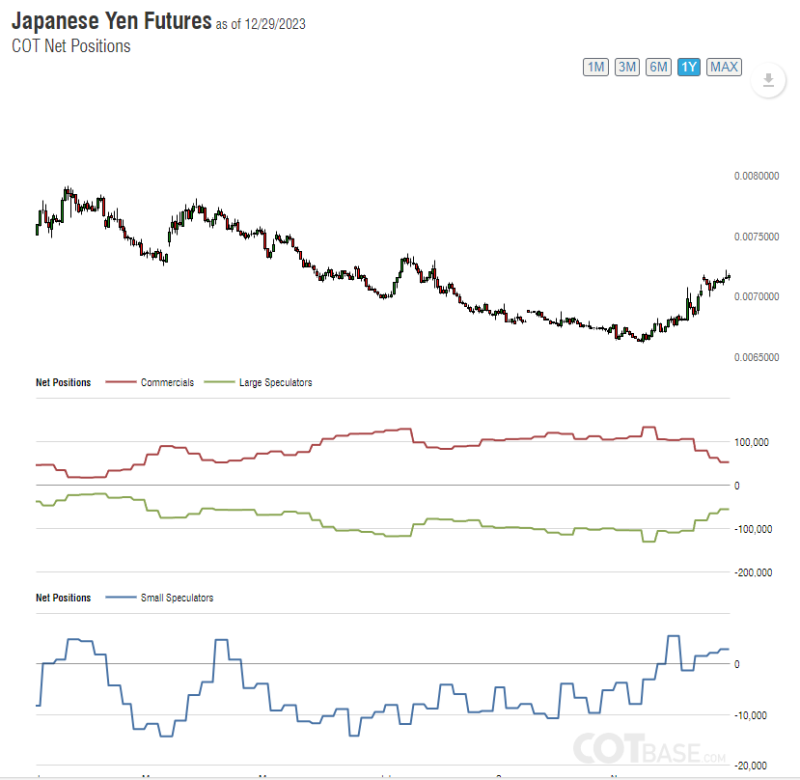Hide the Small Speculators series label
The width and height of the screenshot is (800, 780).
click(x=177, y=598)
